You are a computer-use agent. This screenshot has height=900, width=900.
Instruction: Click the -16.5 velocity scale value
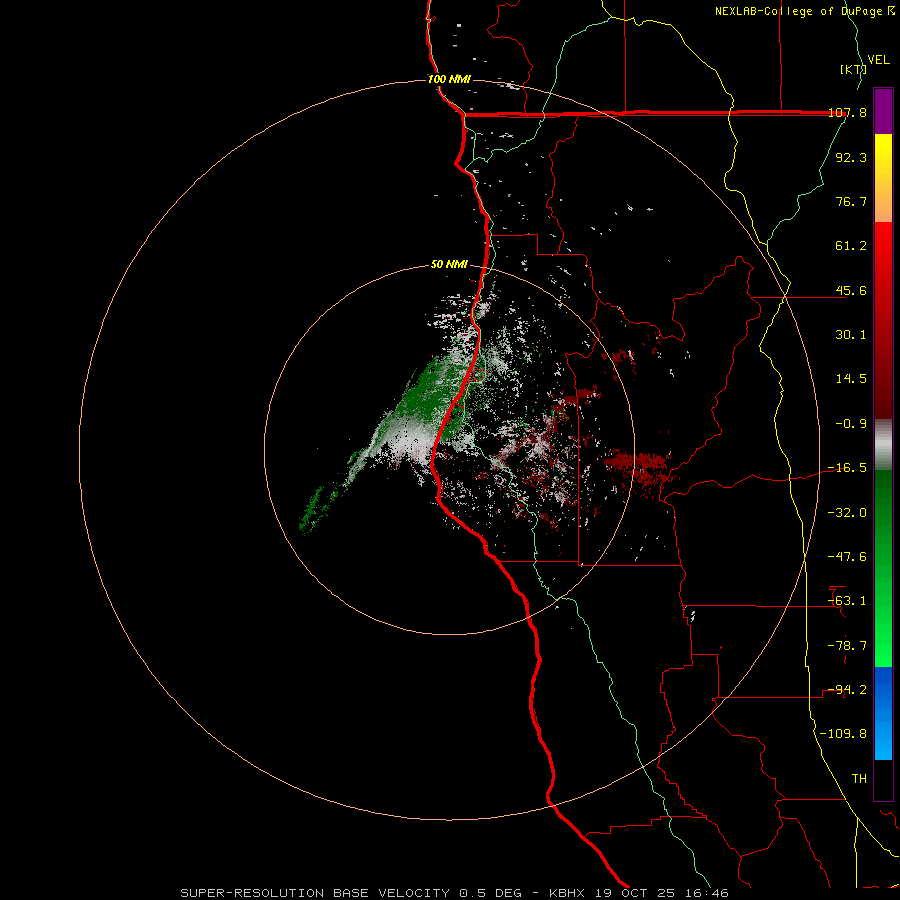(847, 468)
